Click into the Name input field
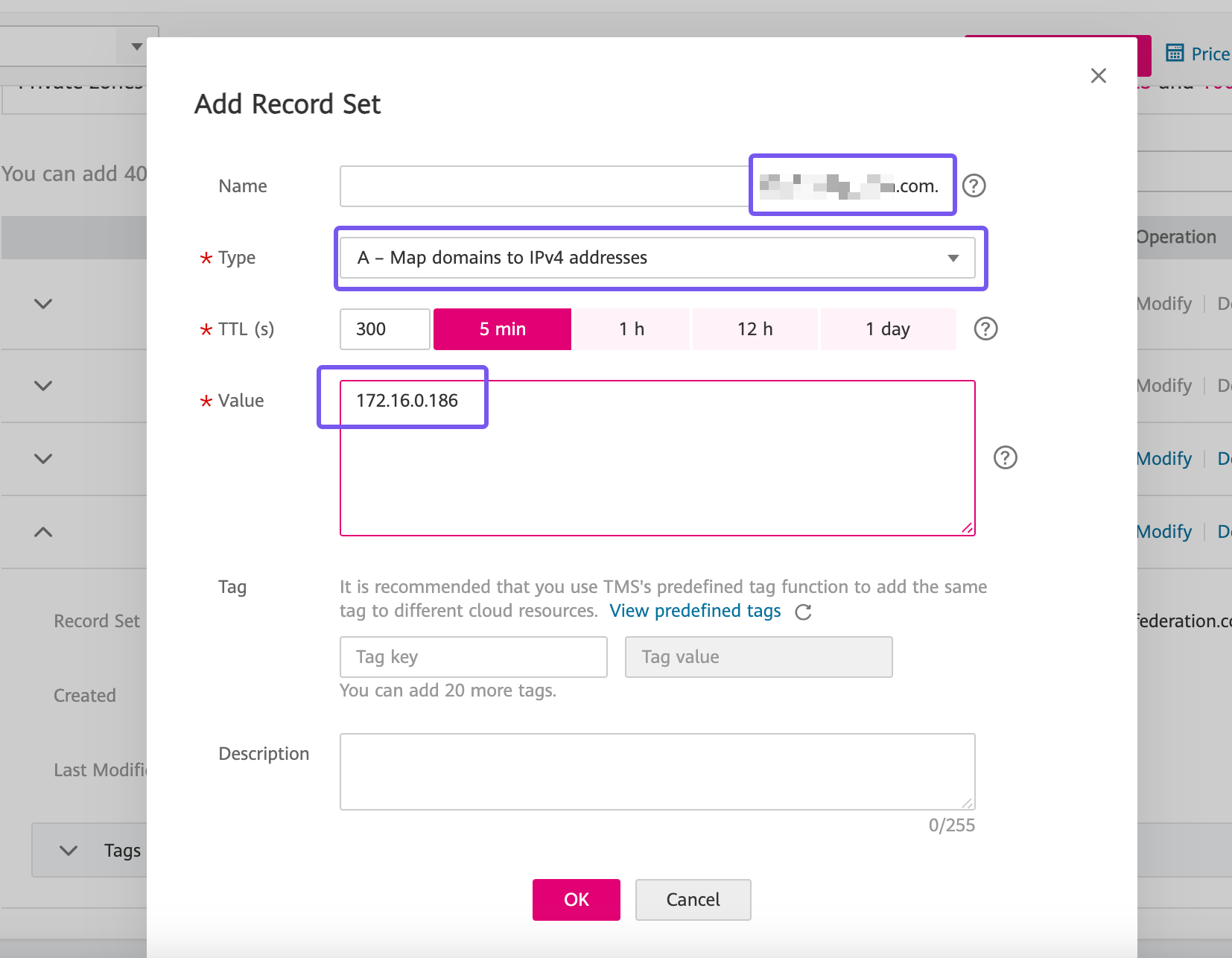Image resolution: width=1232 pixels, height=958 pixels. [x=544, y=186]
